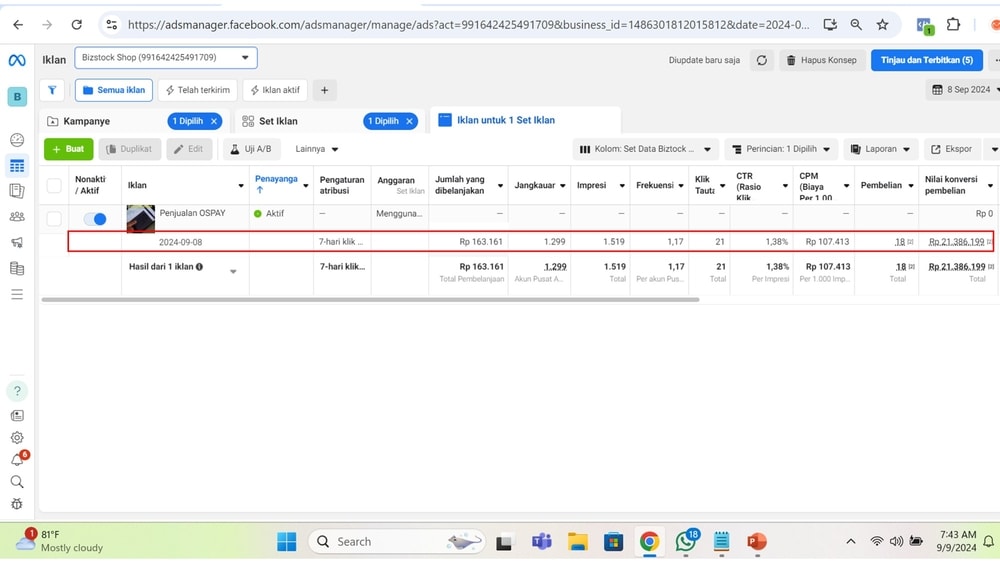The image size is (1000, 563).
Task: Open the Bizstock Shop account dropdown
Action: tap(166, 58)
